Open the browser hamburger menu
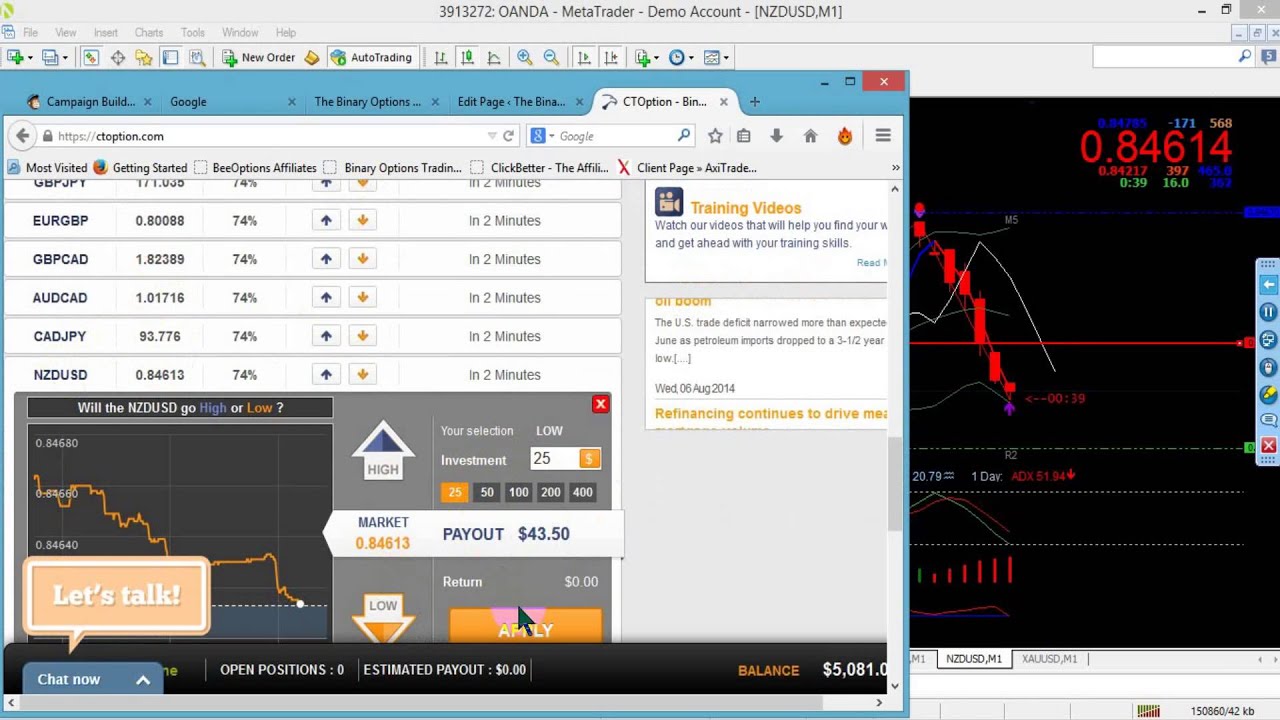1280x720 pixels. click(883, 136)
